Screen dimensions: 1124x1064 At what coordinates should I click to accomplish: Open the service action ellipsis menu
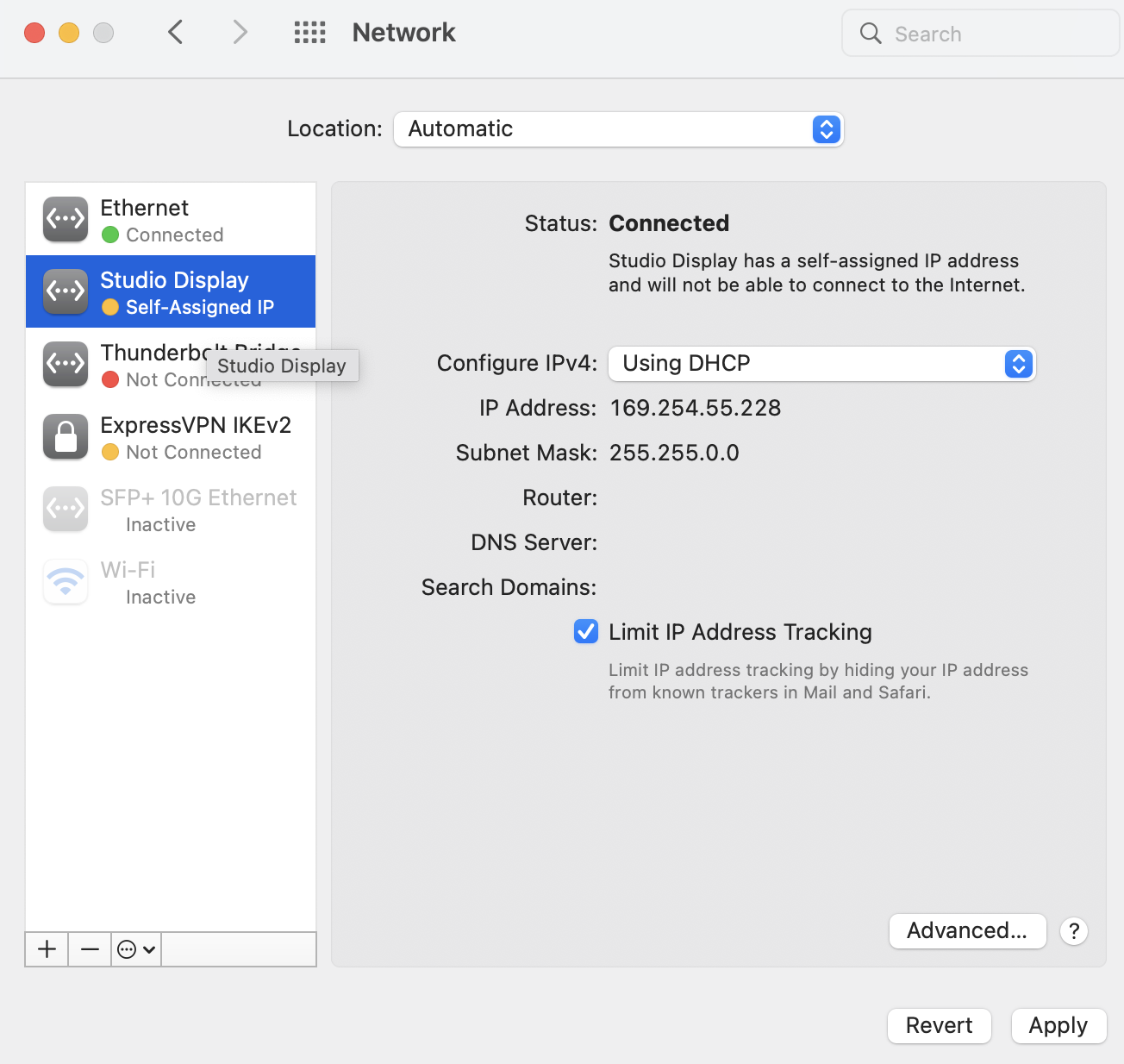click(136, 949)
